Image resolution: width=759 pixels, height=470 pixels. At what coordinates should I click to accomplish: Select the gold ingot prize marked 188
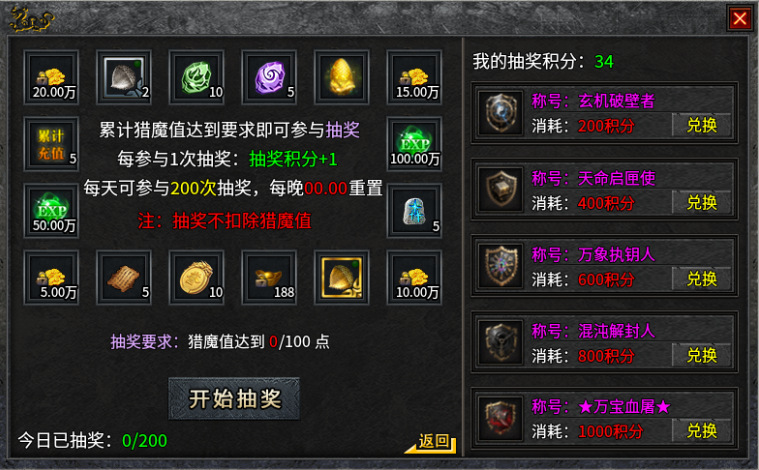point(269,277)
